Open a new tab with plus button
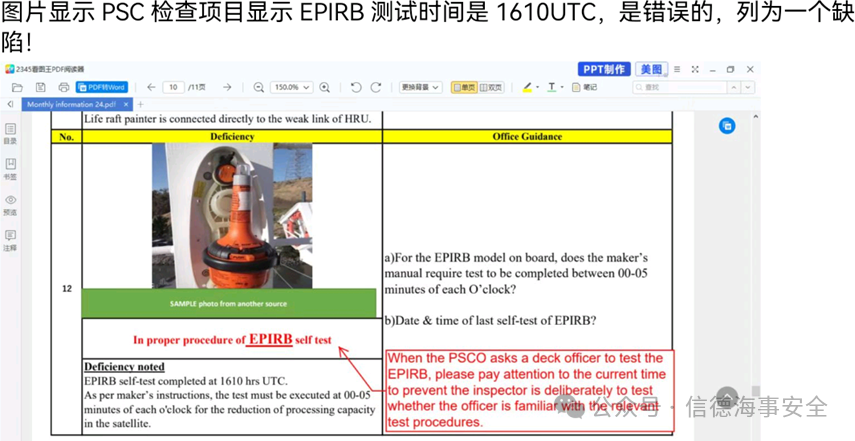The height and width of the screenshot is (441, 855). pos(141,104)
